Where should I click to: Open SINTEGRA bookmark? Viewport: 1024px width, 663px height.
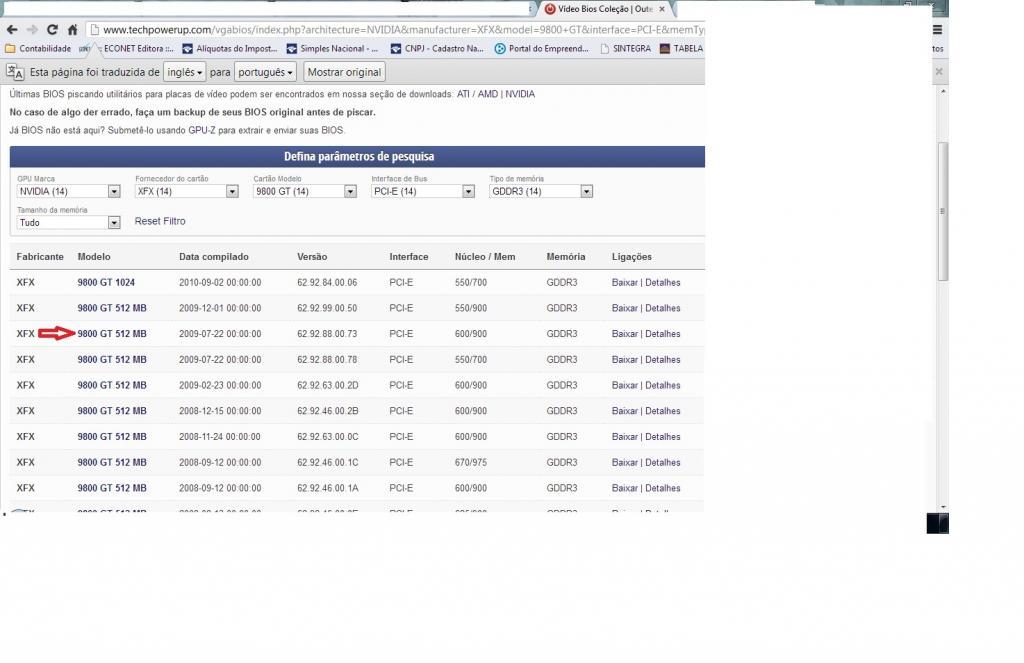(x=625, y=48)
